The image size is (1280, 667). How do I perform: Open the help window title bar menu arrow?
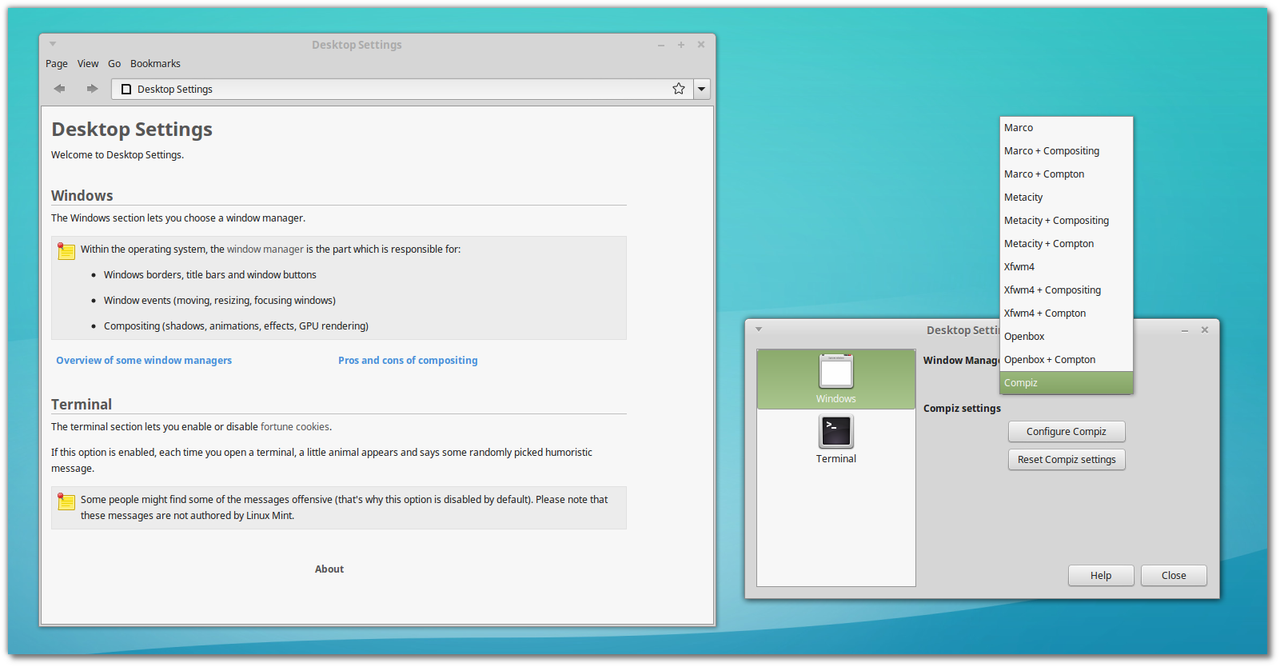point(52,44)
